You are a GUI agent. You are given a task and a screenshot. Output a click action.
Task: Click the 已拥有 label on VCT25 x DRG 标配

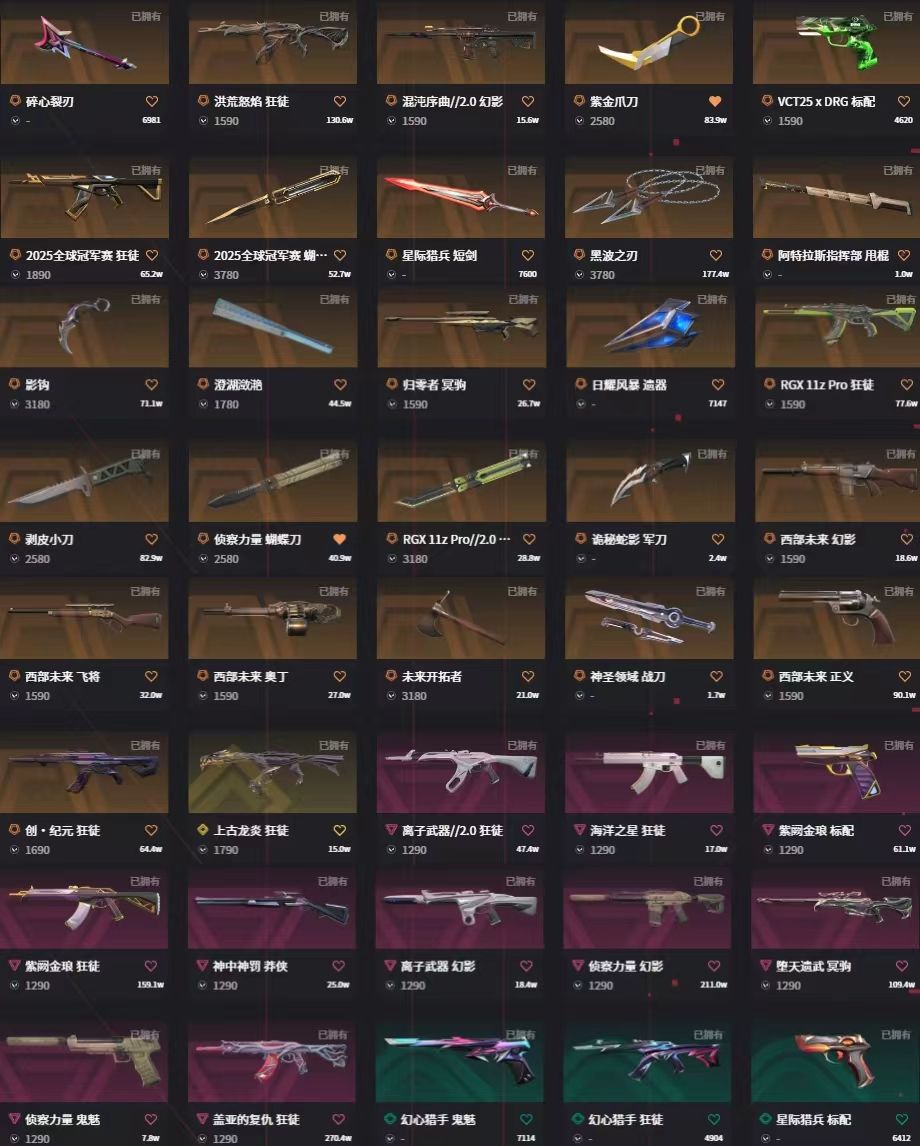click(897, 16)
